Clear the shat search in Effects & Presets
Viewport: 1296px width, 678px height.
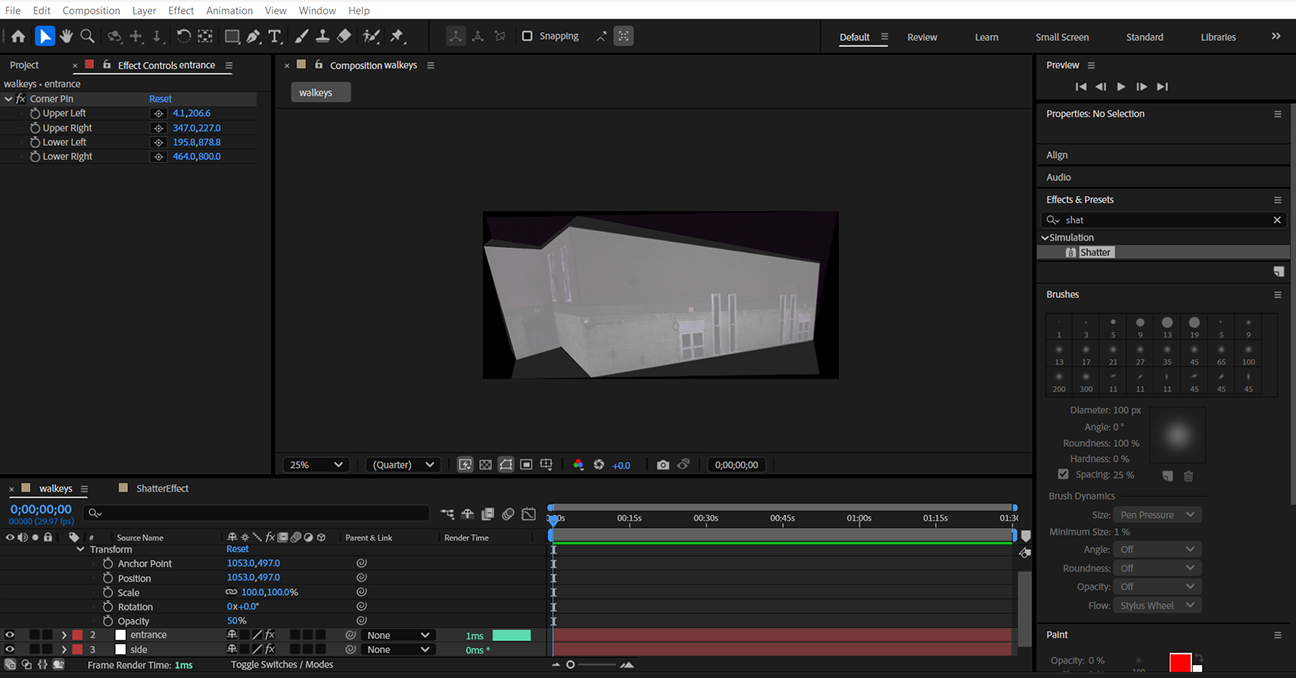[1277, 219]
